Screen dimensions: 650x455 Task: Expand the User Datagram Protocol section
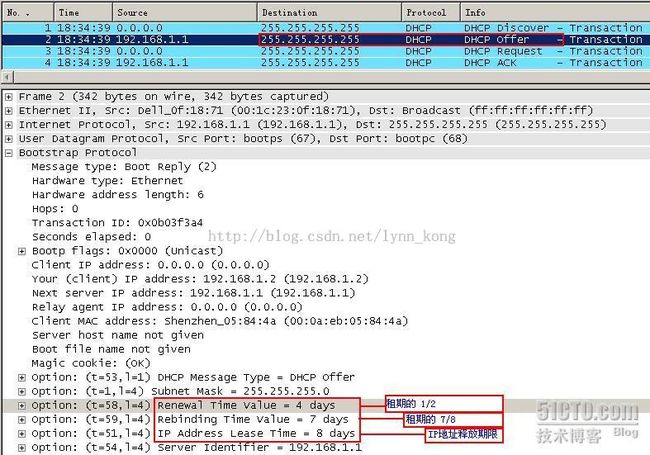[x=9, y=139]
